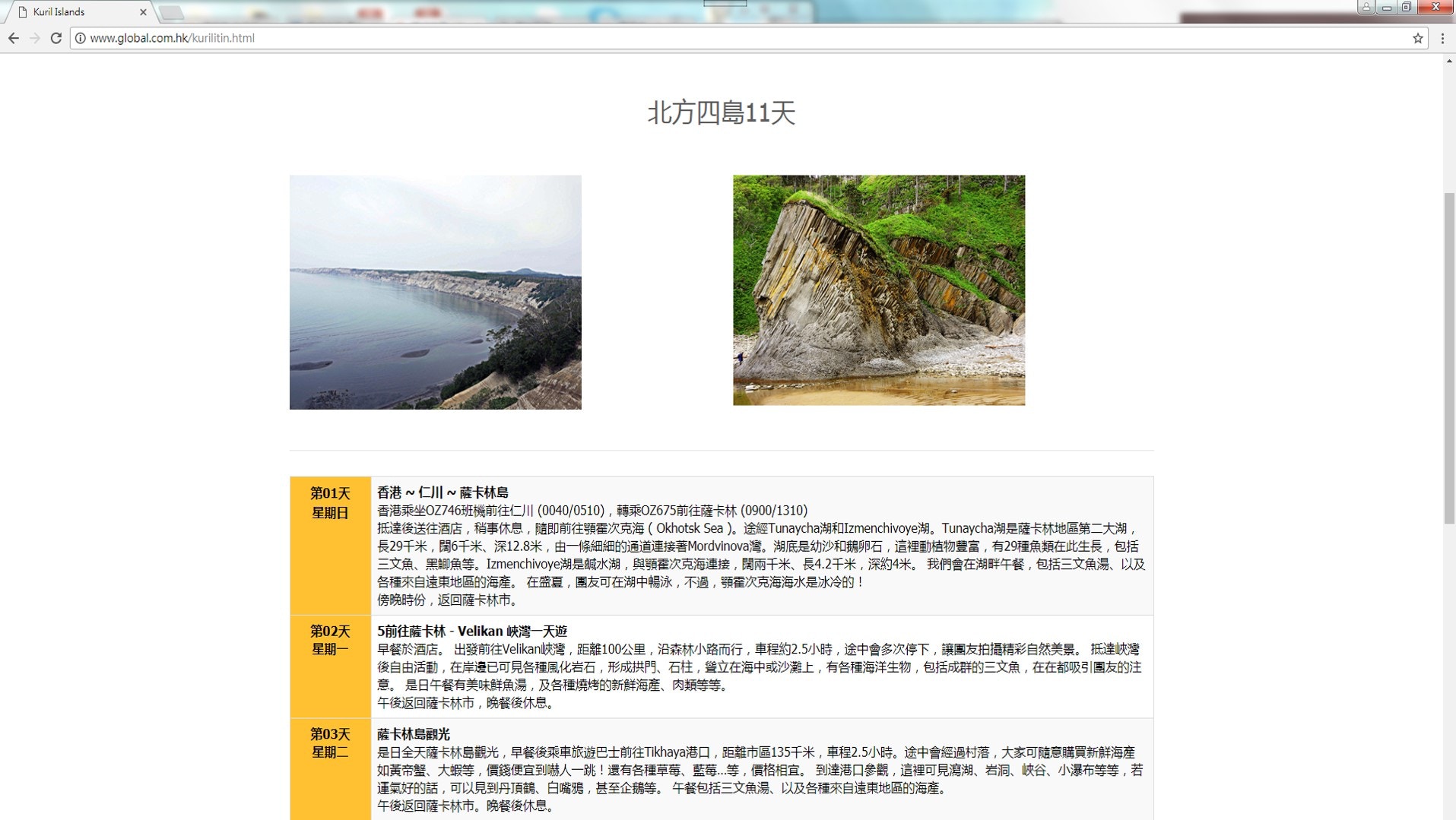The image size is (1456, 820).
Task: Reload the Kuril Islands page
Action: (56, 38)
